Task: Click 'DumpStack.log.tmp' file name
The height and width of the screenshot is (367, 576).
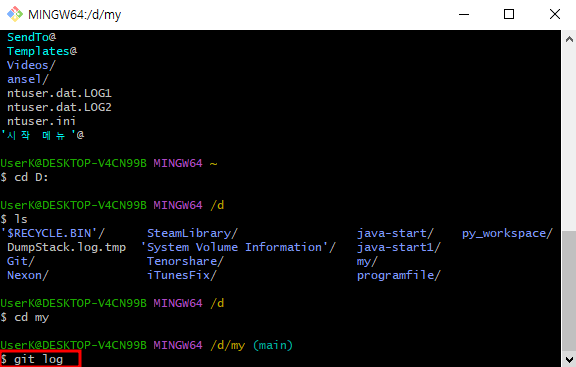Action: coord(66,247)
